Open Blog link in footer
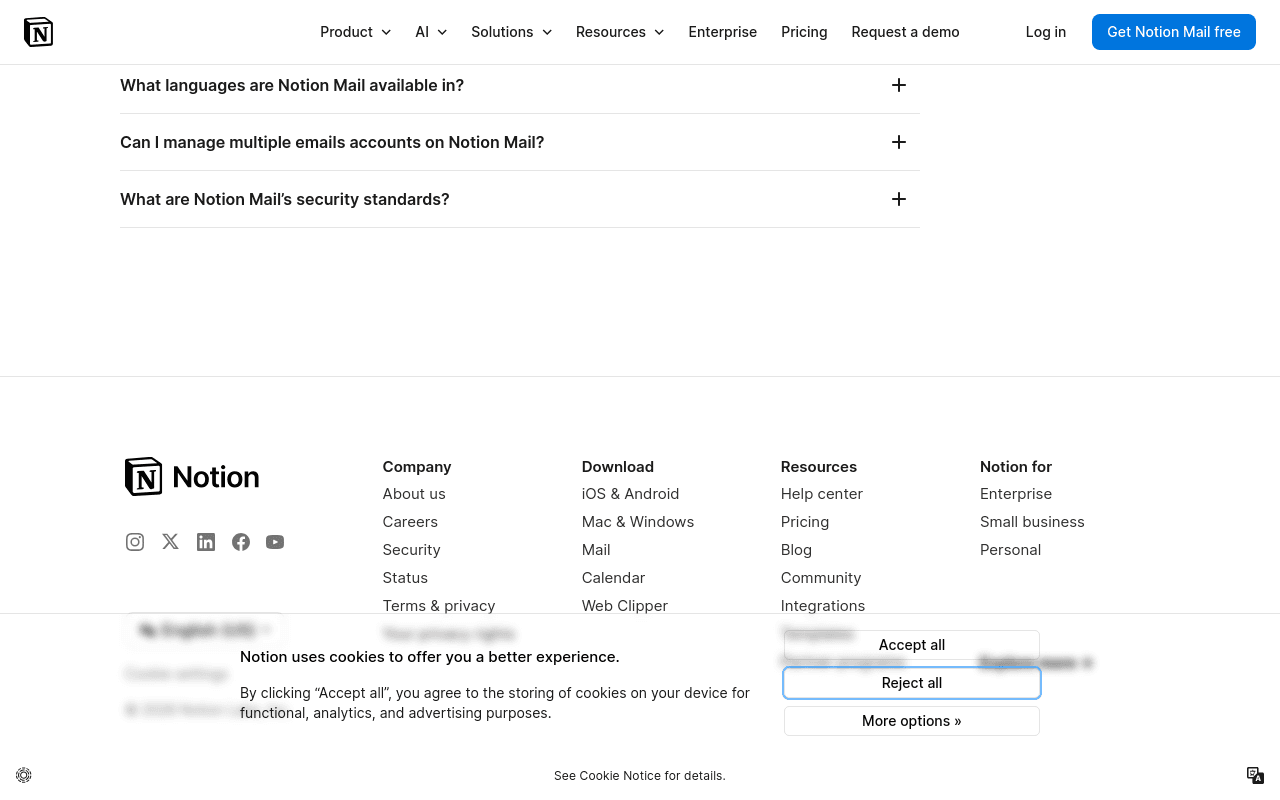 pos(797,550)
